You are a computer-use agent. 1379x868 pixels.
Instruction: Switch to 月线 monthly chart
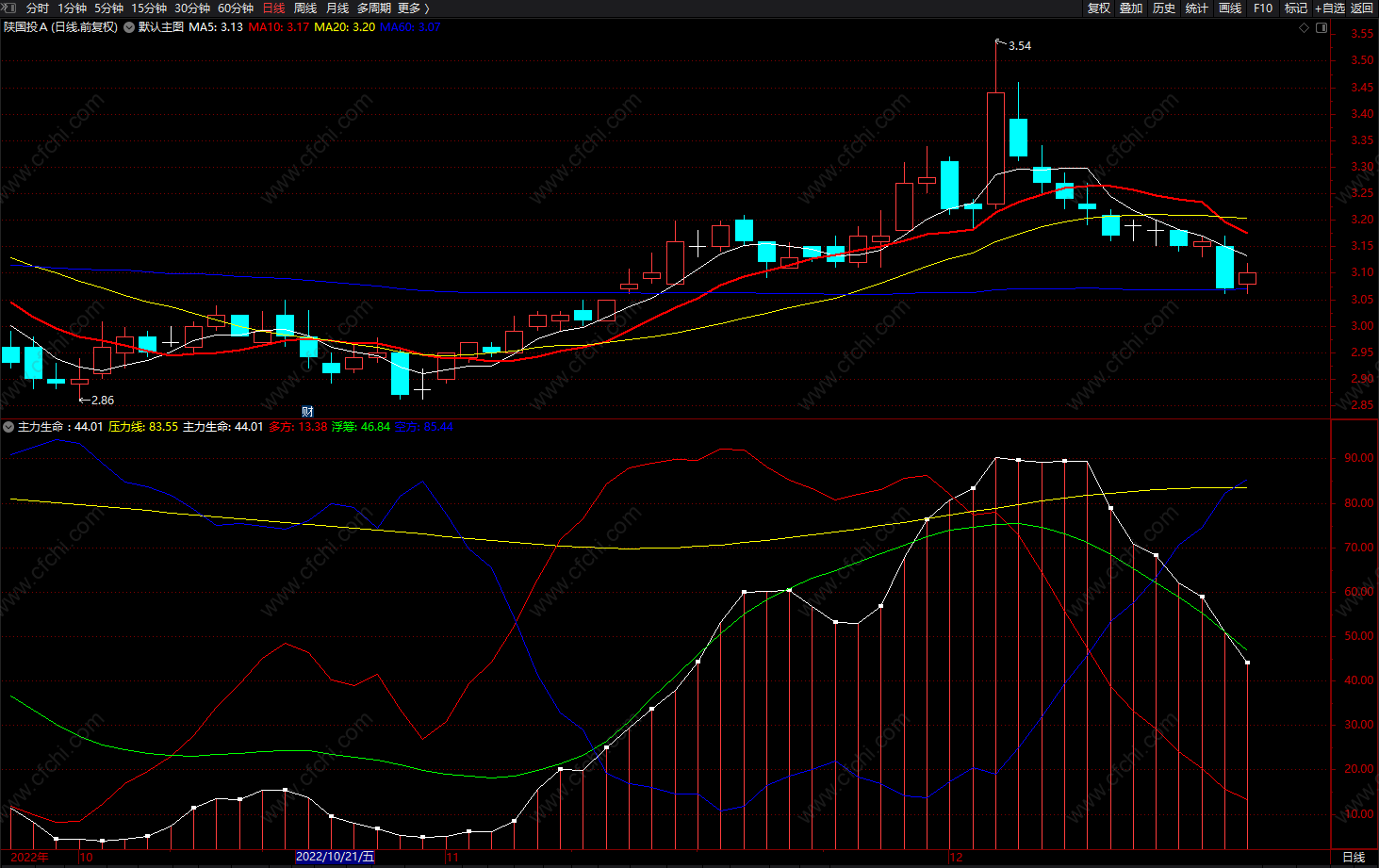(x=337, y=8)
